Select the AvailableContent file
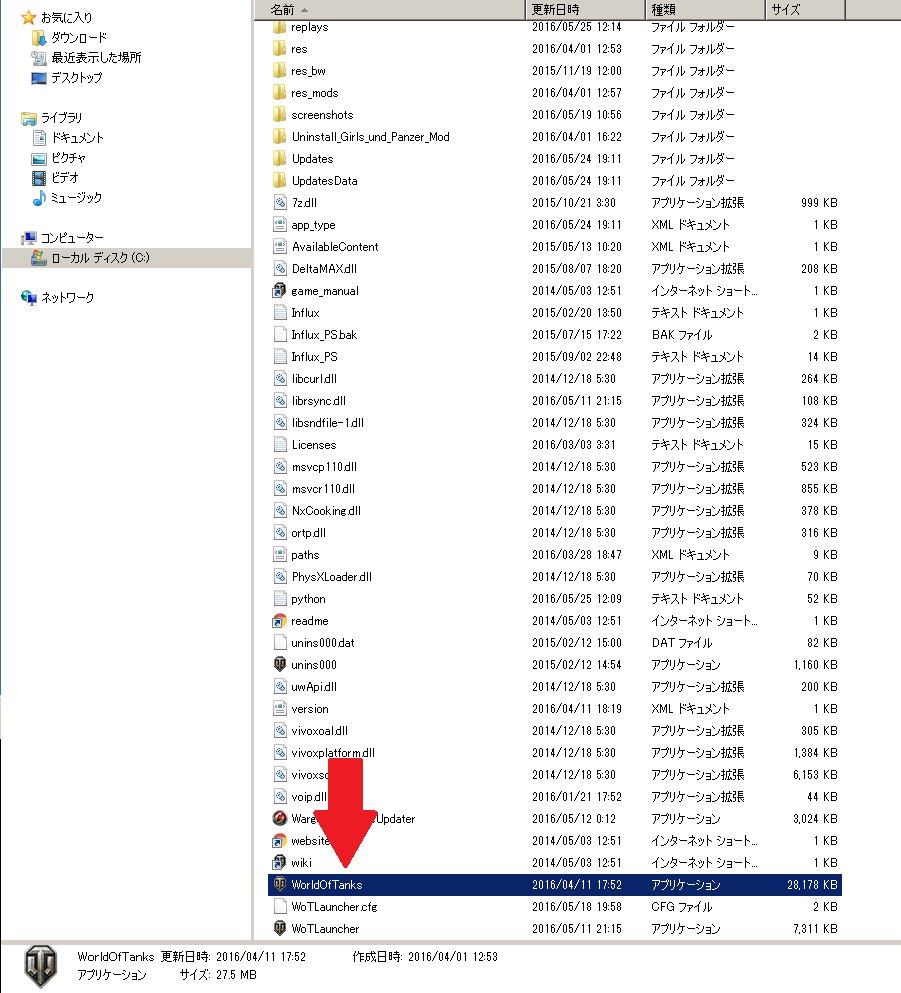901x993 pixels. 335,247
